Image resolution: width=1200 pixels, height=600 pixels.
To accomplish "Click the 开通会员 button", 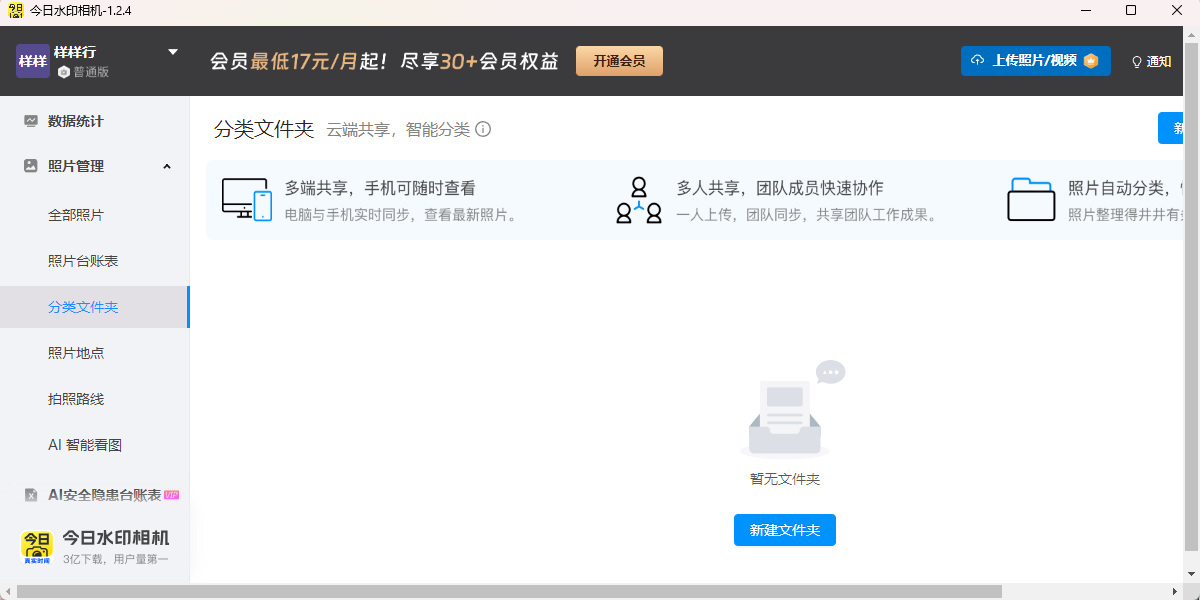I will 619,61.
